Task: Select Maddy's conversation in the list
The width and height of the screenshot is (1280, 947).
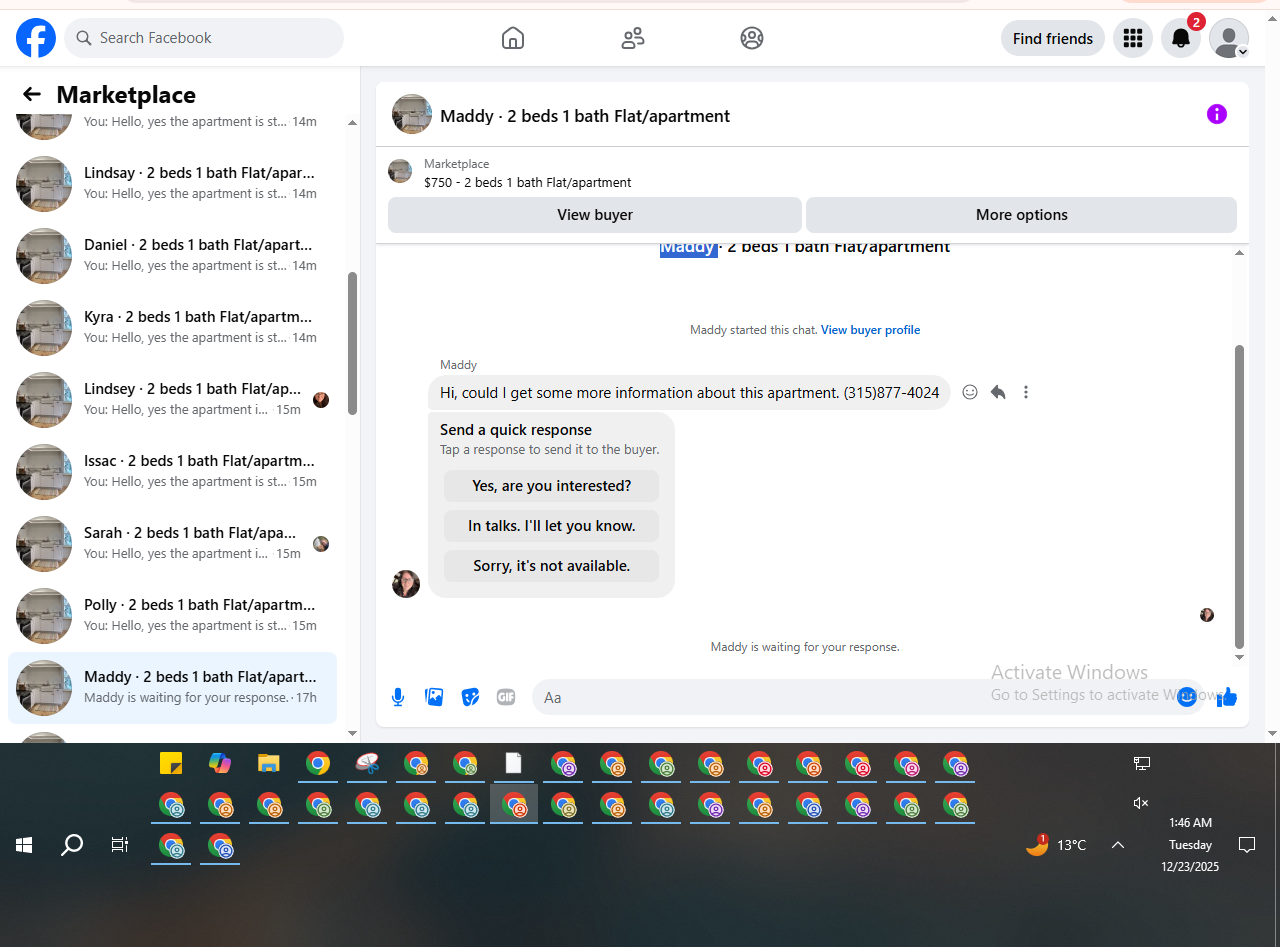Action: [x=172, y=688]
